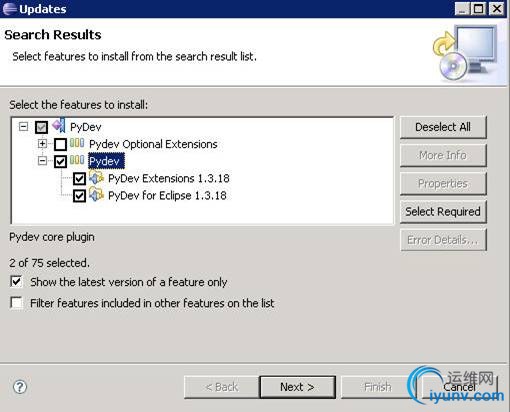Select PyDev Extensions 1.3.18 row text
Image resolution: width=510 pixels, height=412 pixels.
coord(169,178)
